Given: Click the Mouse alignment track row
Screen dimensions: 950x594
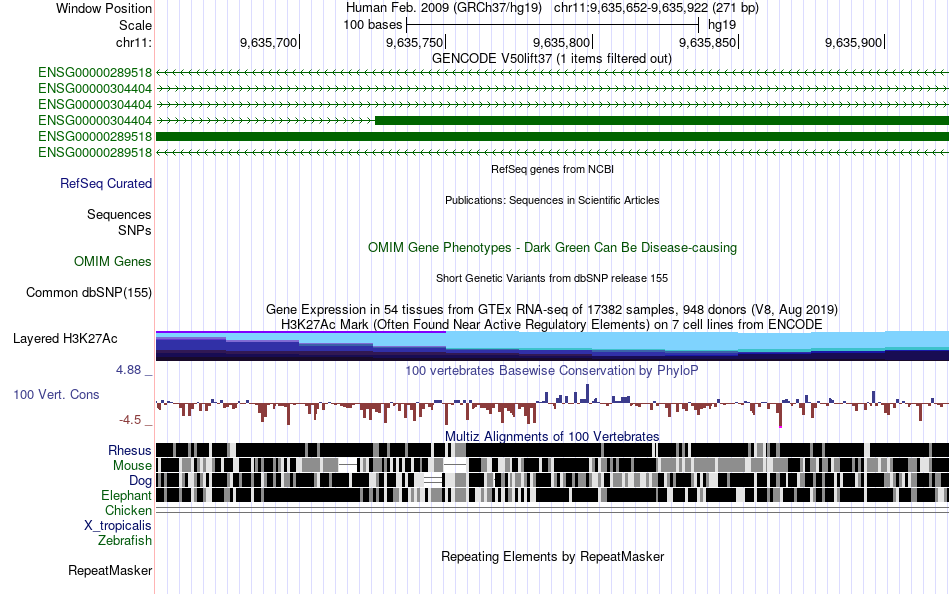Looking at the screenshot, I should (553, 465).
